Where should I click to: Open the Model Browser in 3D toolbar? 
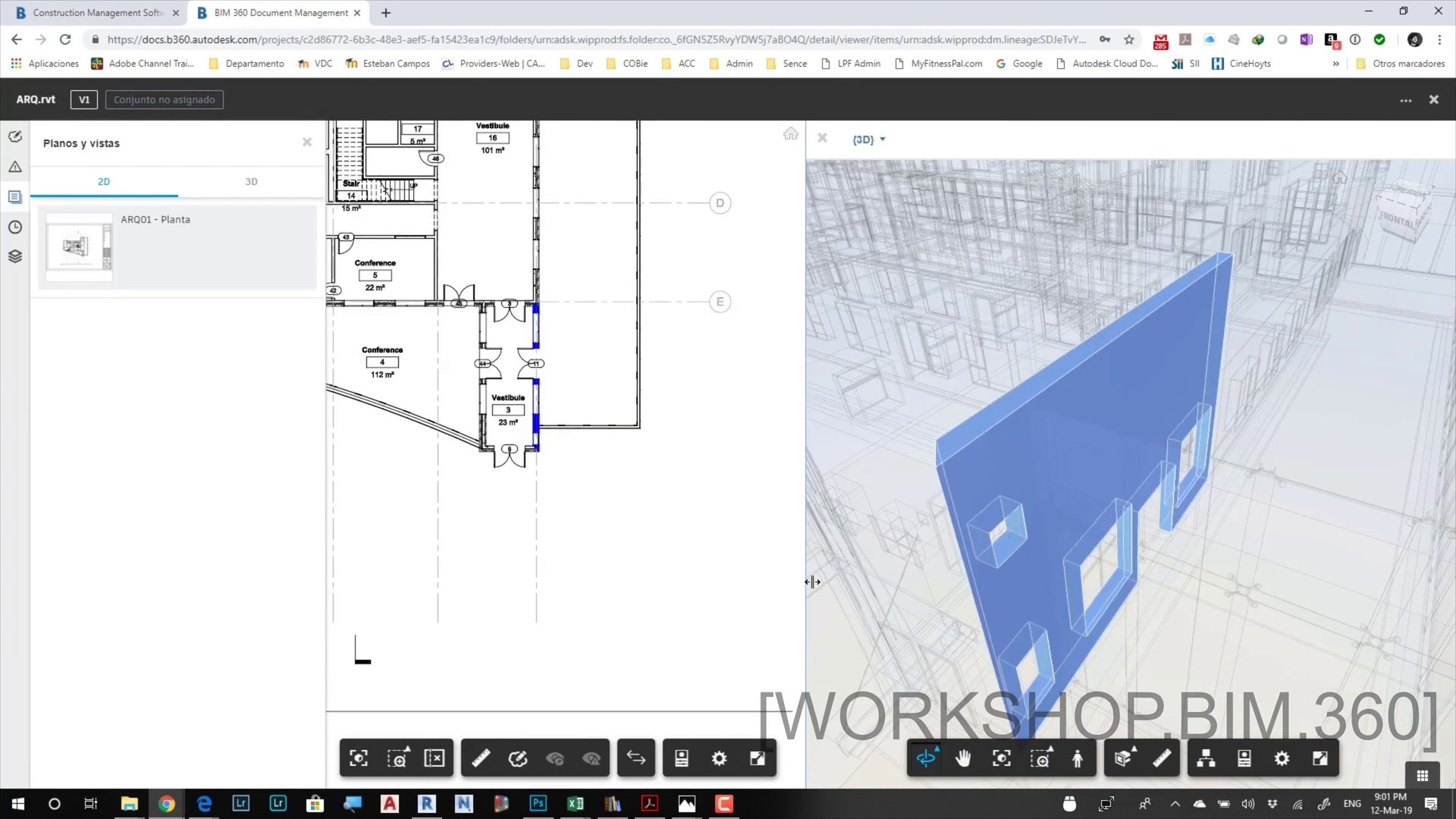click(x=1206, y=758)
